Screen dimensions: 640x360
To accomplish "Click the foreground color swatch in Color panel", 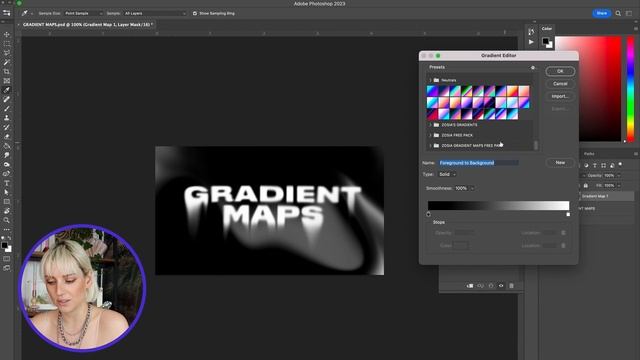I will [x=545, y=41].
